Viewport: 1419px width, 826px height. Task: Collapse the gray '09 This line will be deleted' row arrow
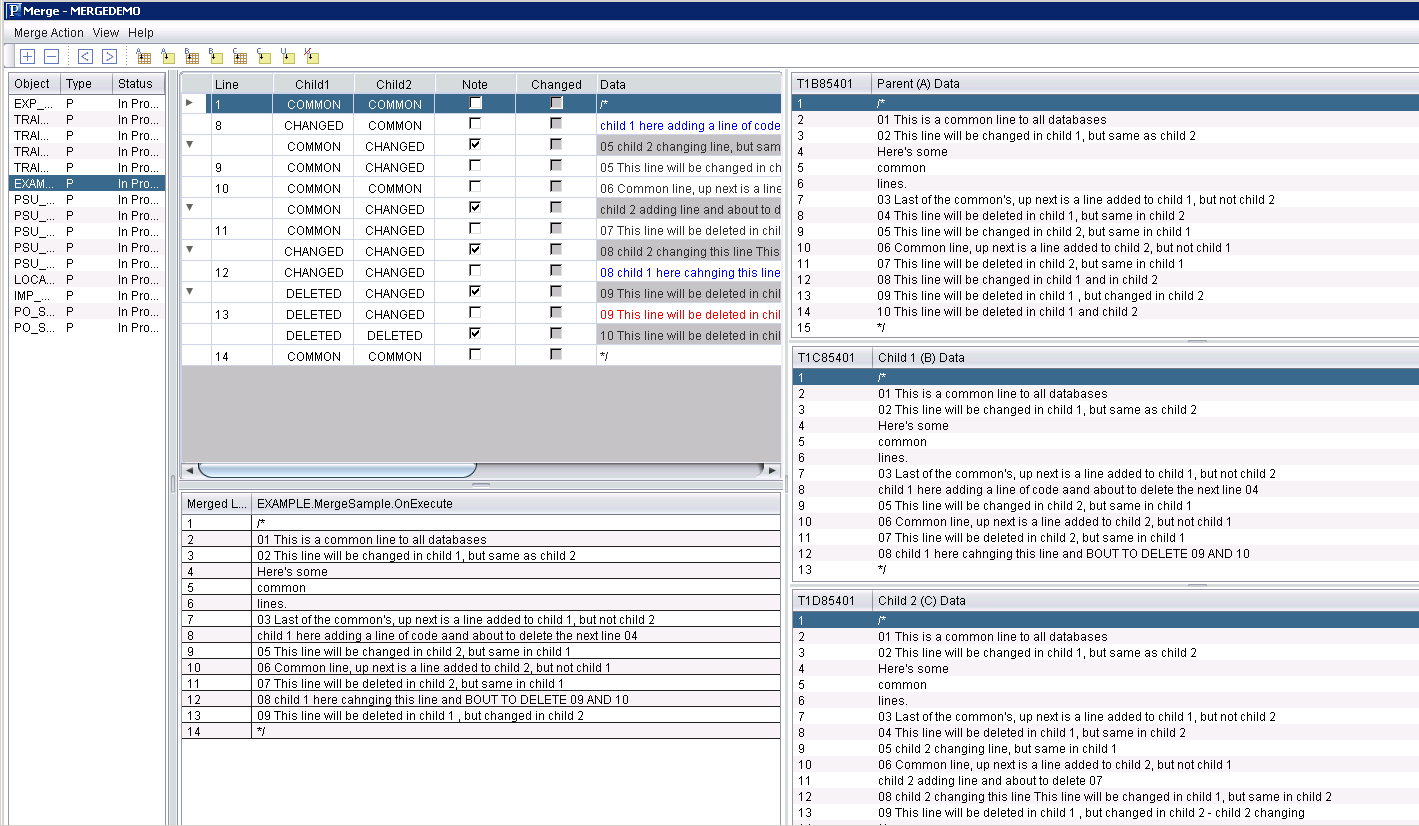pos(190,292)
